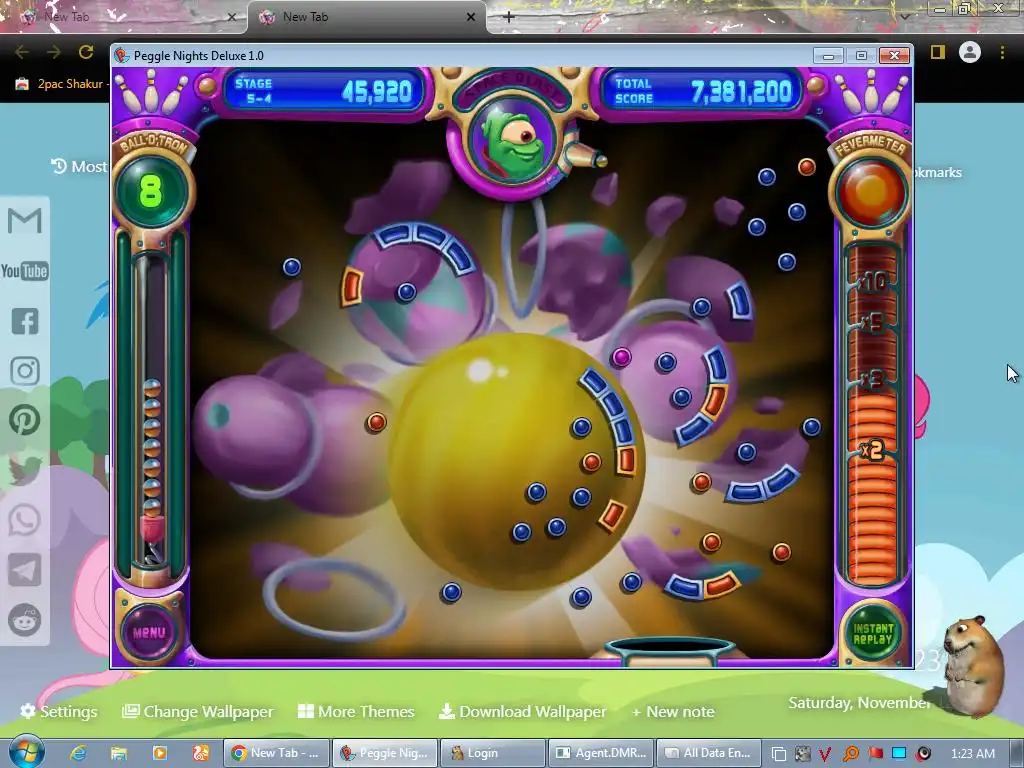
Task: Open a new browser tab with plus
Action: pyautogui.click(x=509, y=17)
